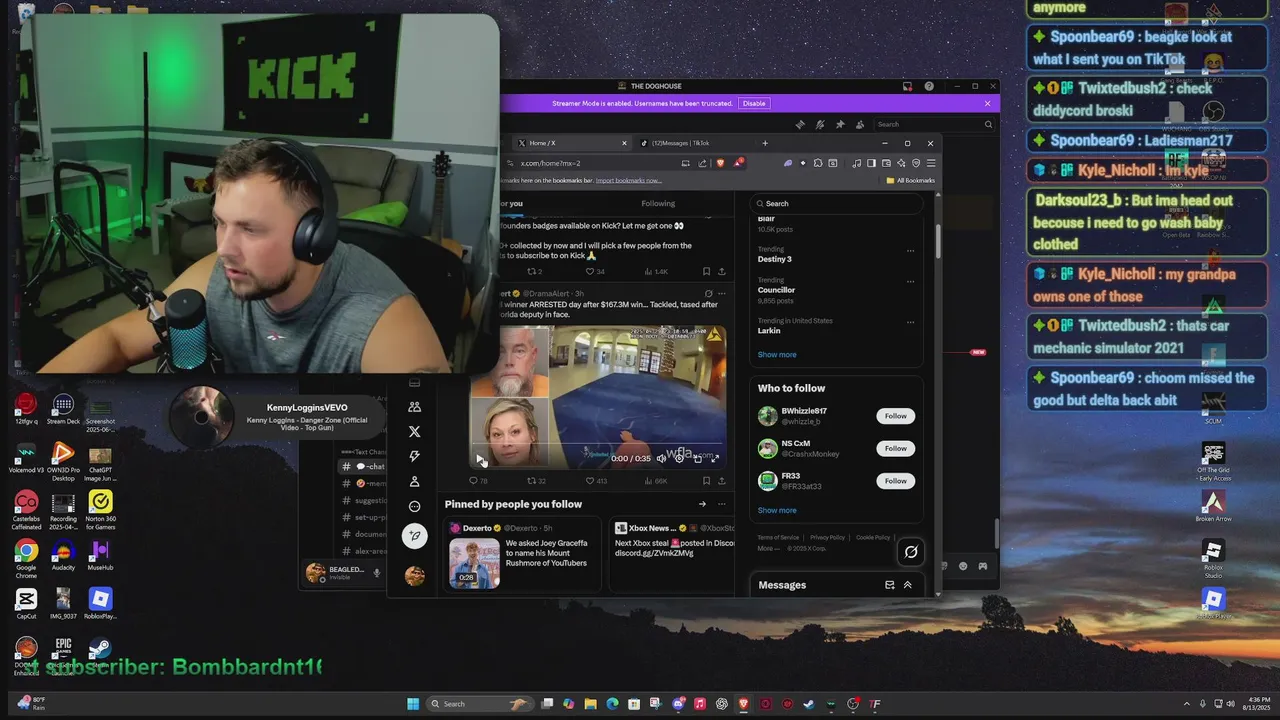Switch to Messages TikTok browser tab
The image size is (1280, 720).
(690, 143)
